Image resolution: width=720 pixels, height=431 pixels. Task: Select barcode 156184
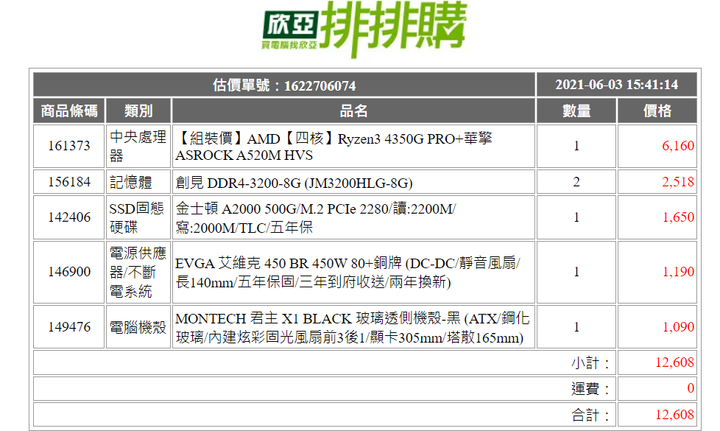click(69, 182)
